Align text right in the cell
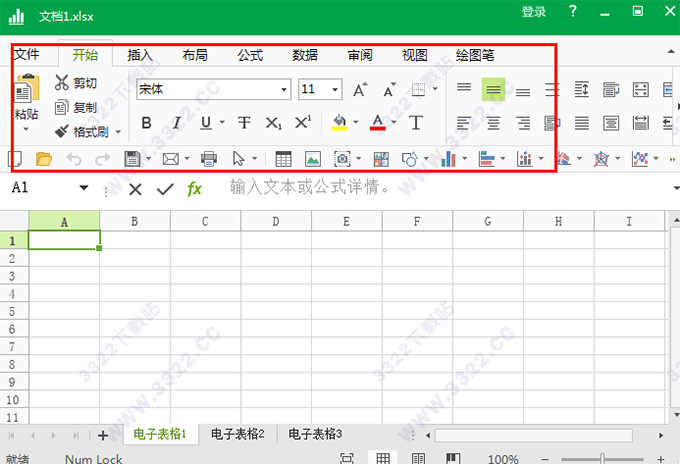 coord(523,123)
